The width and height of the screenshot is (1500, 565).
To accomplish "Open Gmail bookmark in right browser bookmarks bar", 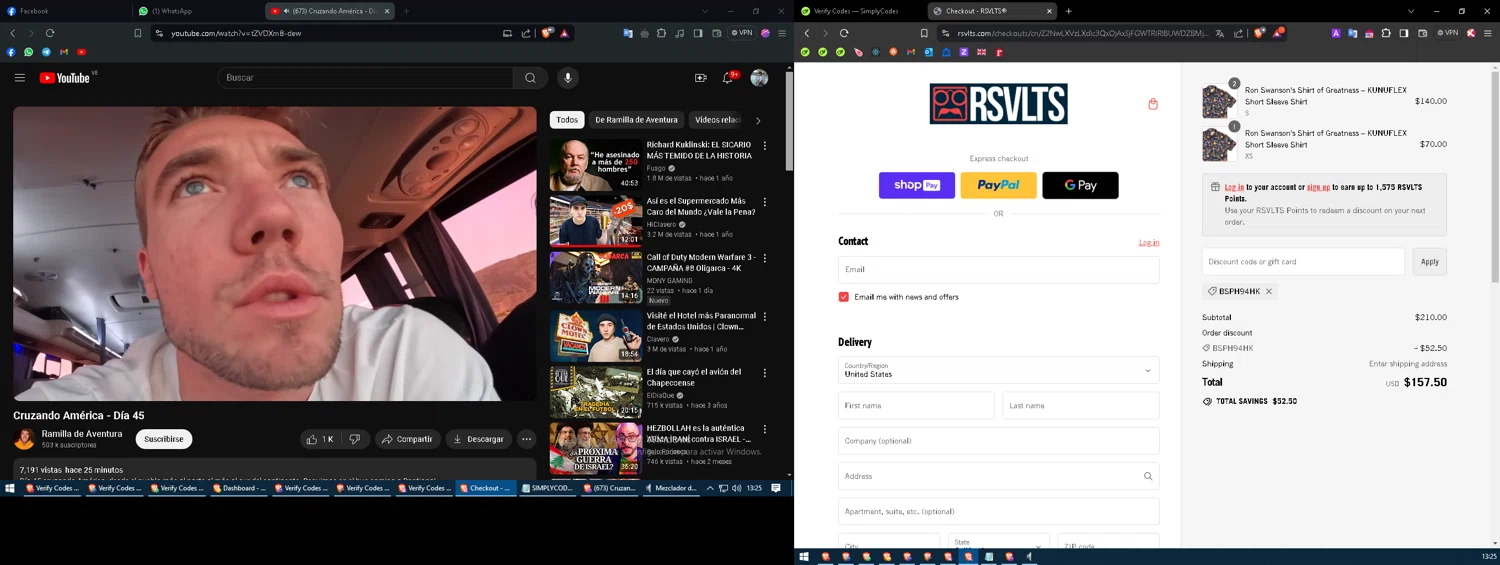I will click(912, 52).
